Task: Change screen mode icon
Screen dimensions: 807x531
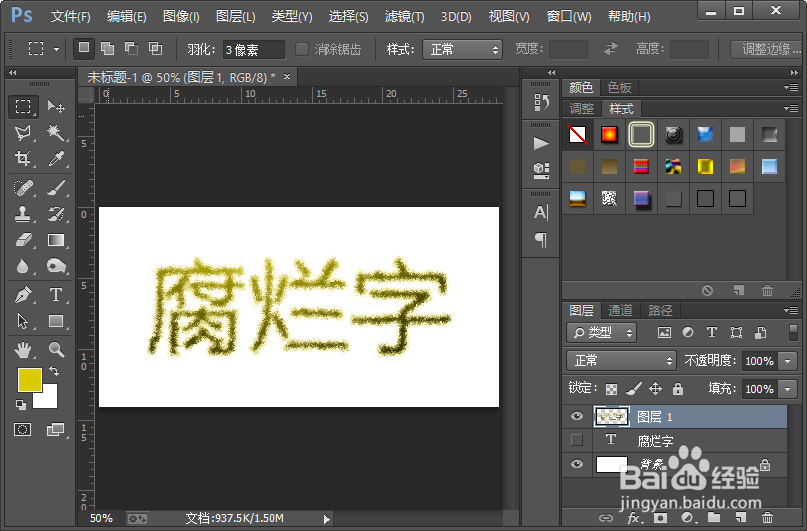Action: pos(55,429)
